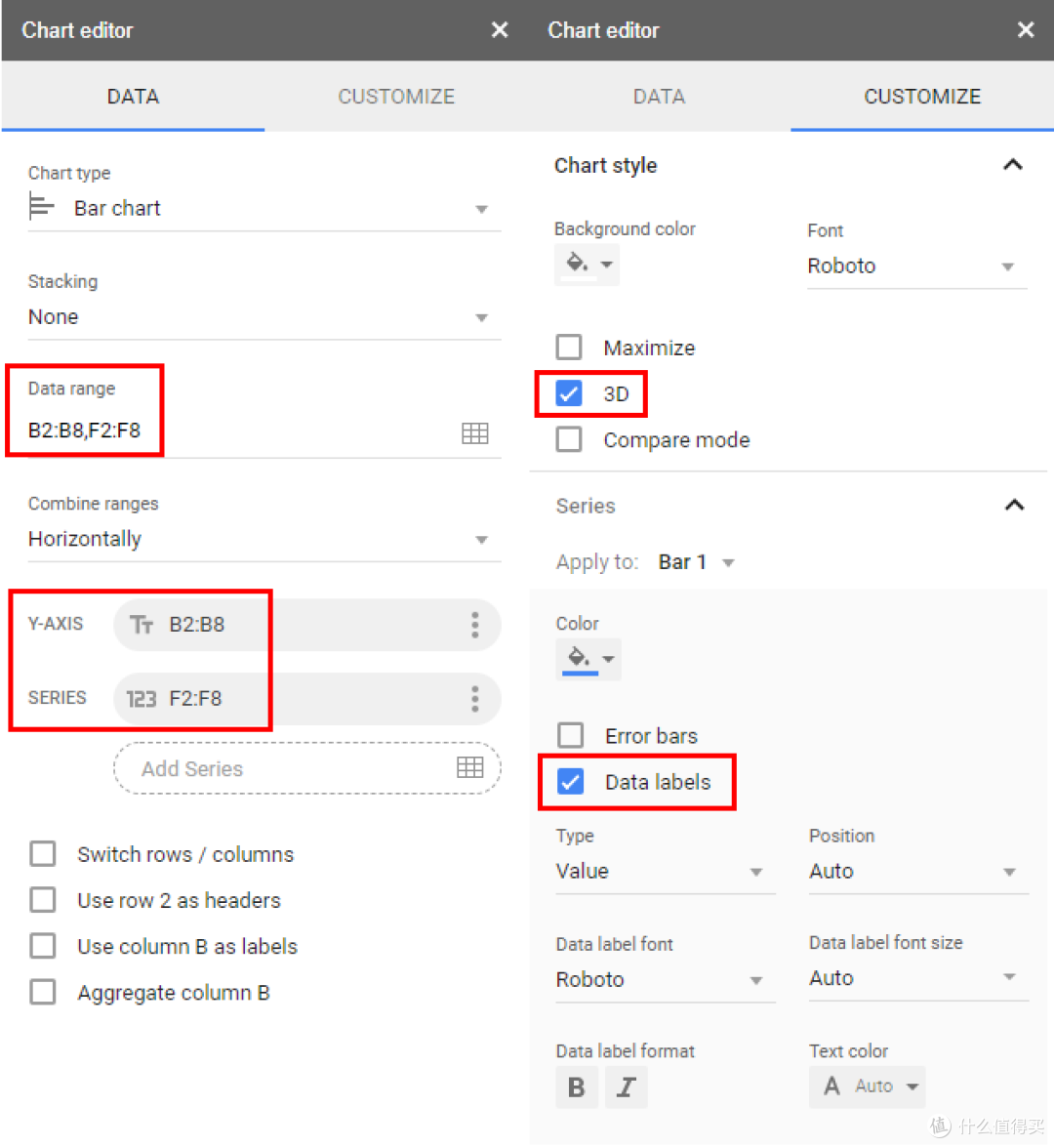Select CUSTOMIZE tab in right panel
Image resolution: width=1054 pixels, height=1148 pixels.
(x=922, y=97)
